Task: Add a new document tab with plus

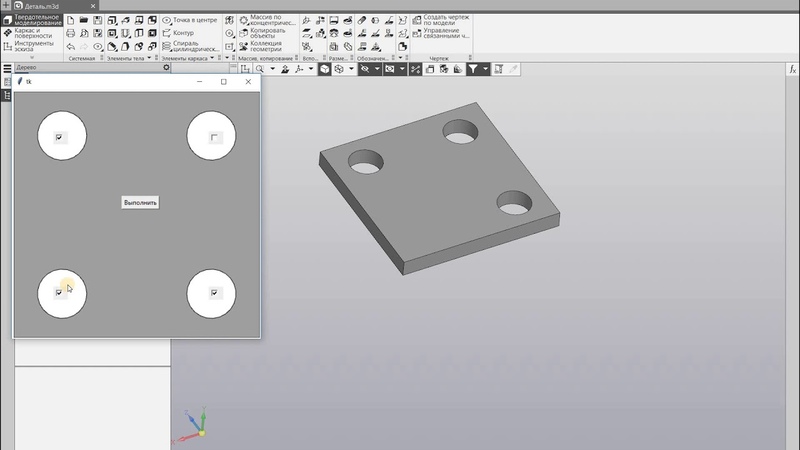Action: point(6,6)
